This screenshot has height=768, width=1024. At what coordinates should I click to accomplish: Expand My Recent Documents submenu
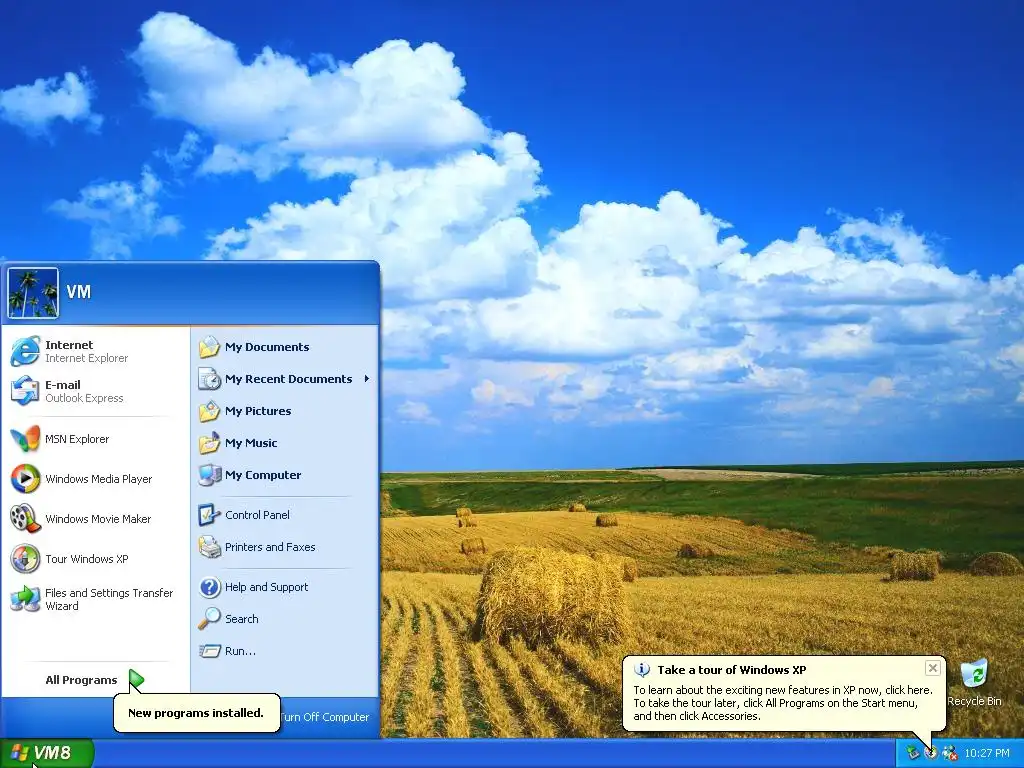click(285, 379)
